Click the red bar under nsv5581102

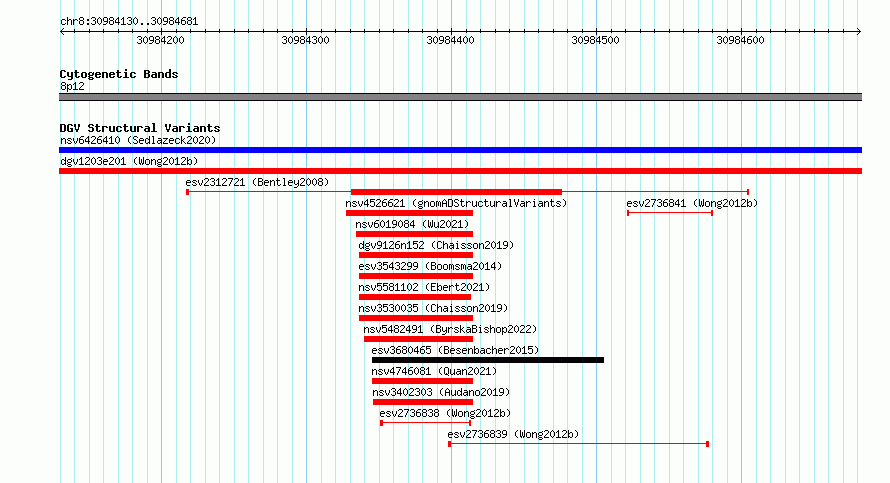[x=415, y=297]
